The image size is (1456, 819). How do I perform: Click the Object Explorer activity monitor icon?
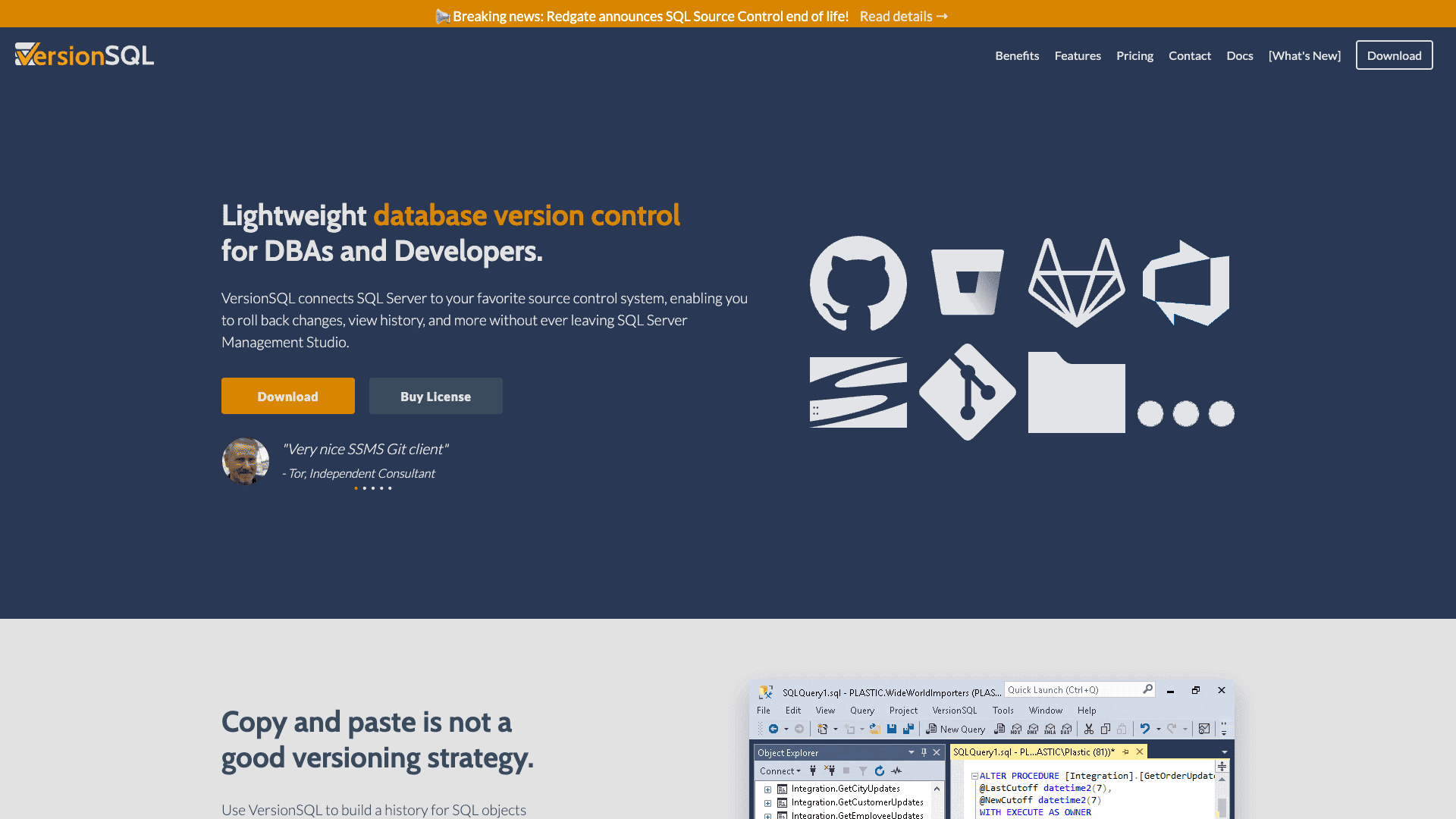pos(896,770)
